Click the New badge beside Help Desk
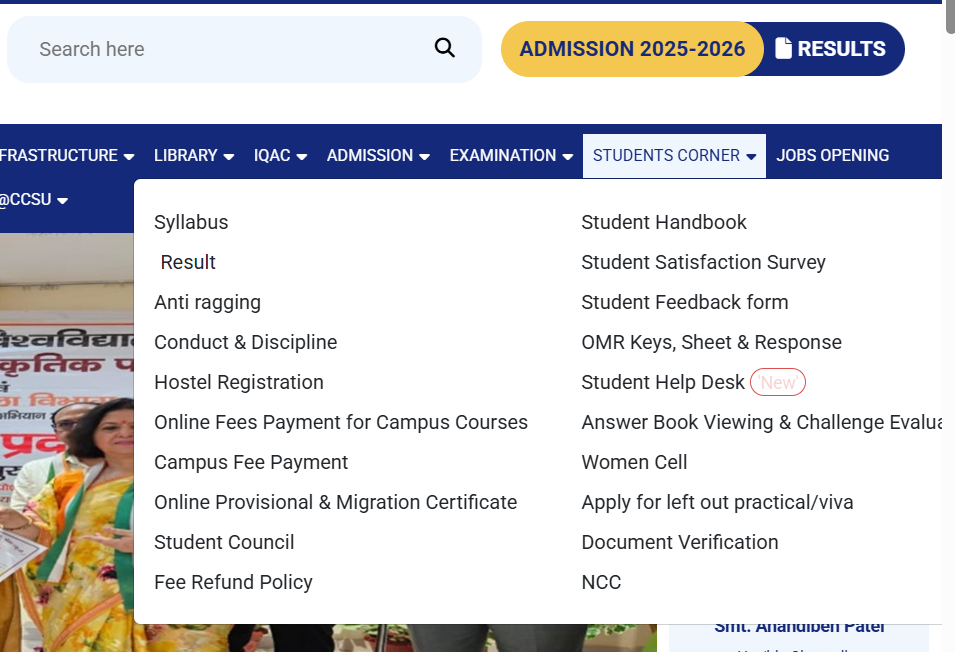 click(x=778, y=382)
